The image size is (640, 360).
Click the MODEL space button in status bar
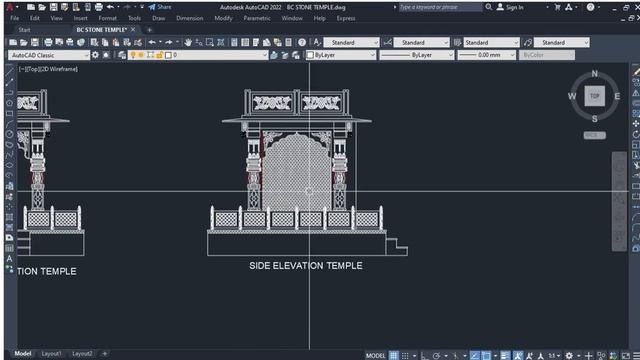pos(376,356)
